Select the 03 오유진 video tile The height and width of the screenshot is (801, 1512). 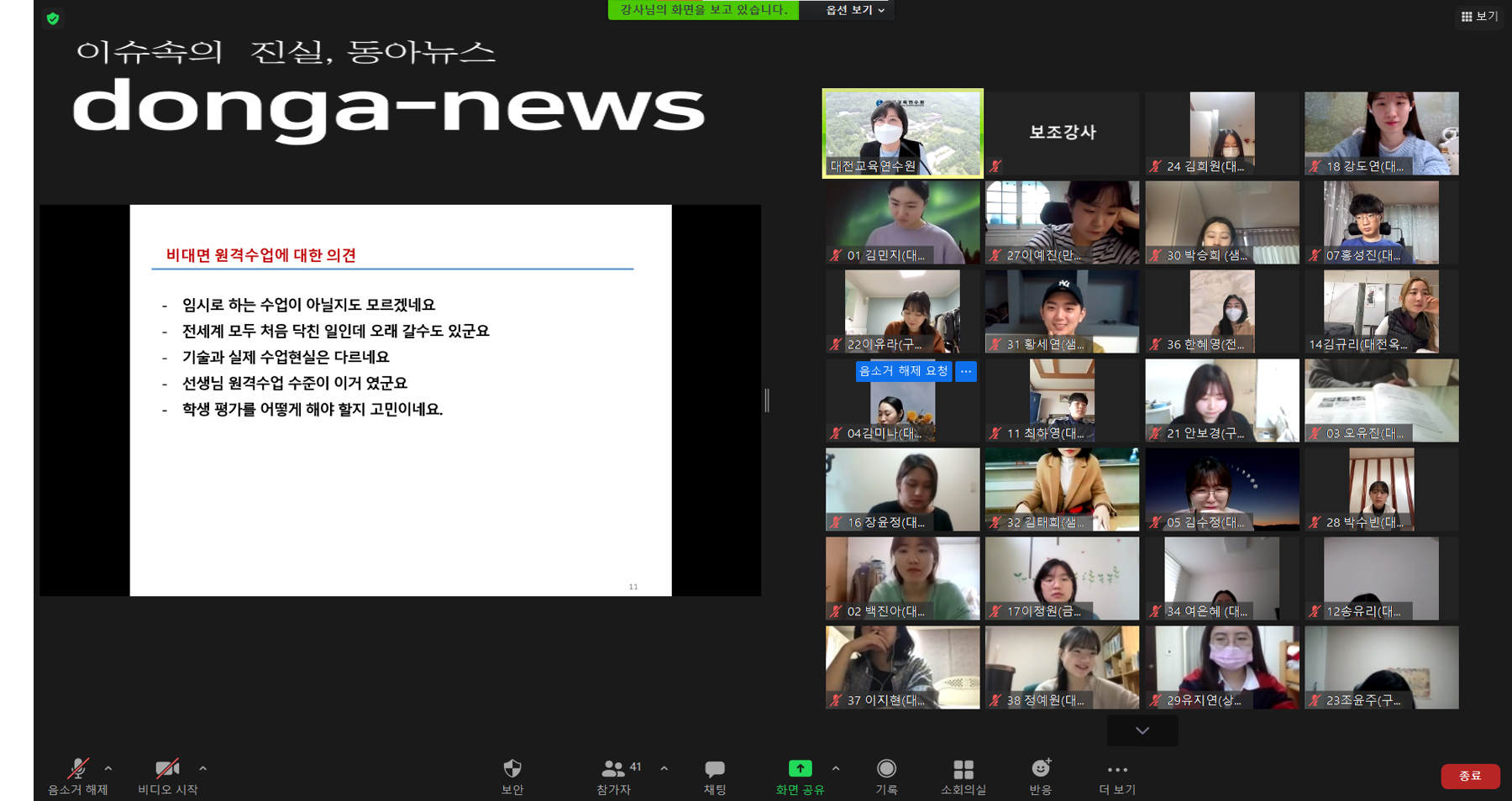tap(1382, 400)
